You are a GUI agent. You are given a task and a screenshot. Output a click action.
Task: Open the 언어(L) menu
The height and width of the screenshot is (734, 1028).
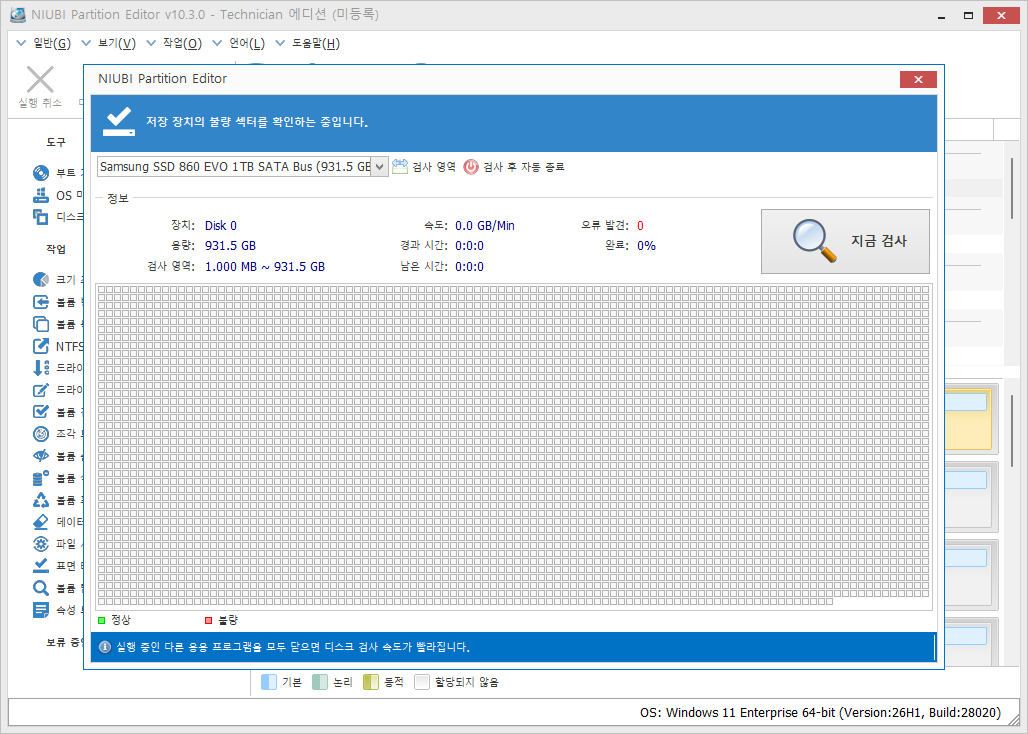pyautogui.click(x=247, y=44)
